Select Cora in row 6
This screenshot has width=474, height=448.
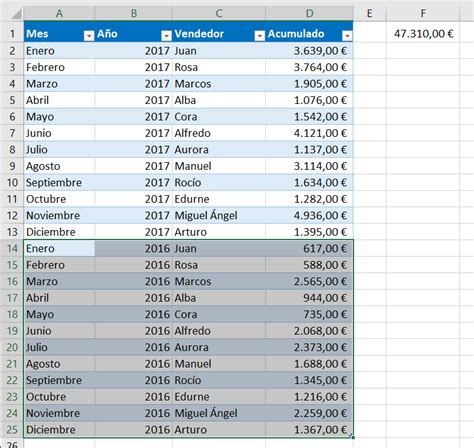pyautogui.click(x=219, y=117)
